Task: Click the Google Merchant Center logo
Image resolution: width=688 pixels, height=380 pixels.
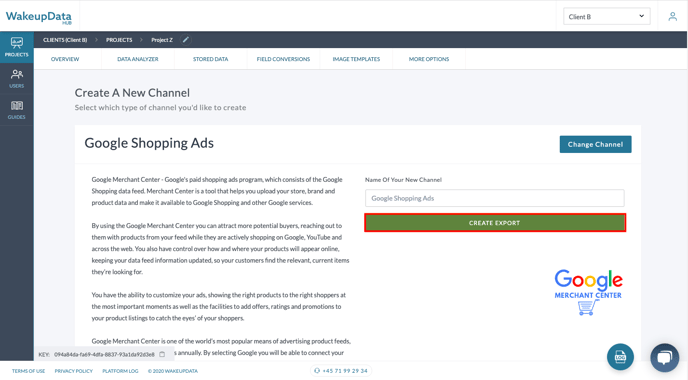Action: pyautogui.click(x=588, y=292)
